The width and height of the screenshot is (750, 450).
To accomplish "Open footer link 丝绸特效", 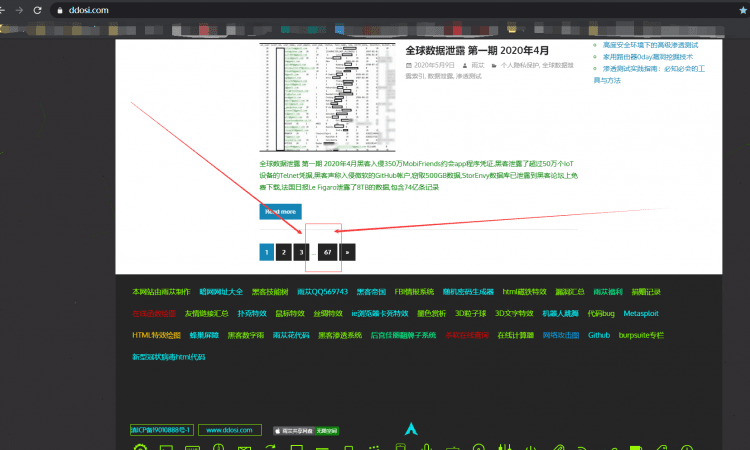I will (328, 314).
